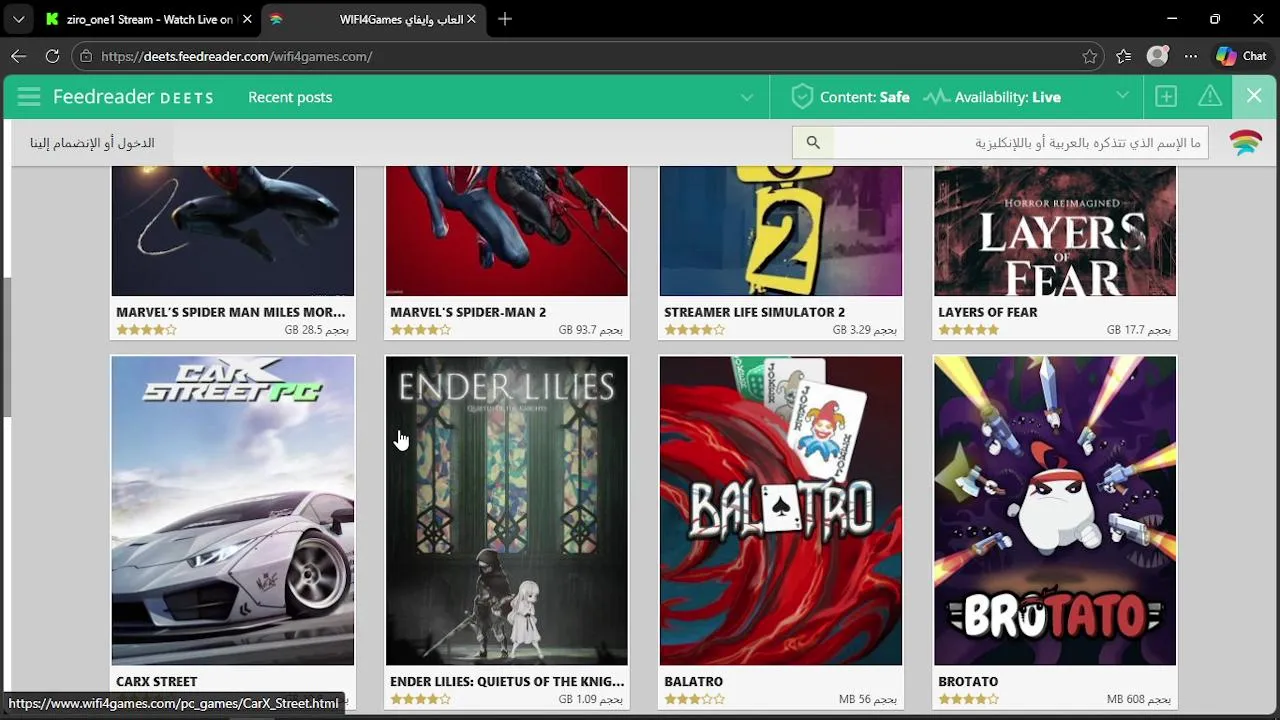Click Spider-Man 2 red cover image

click(x=507, y=231)
